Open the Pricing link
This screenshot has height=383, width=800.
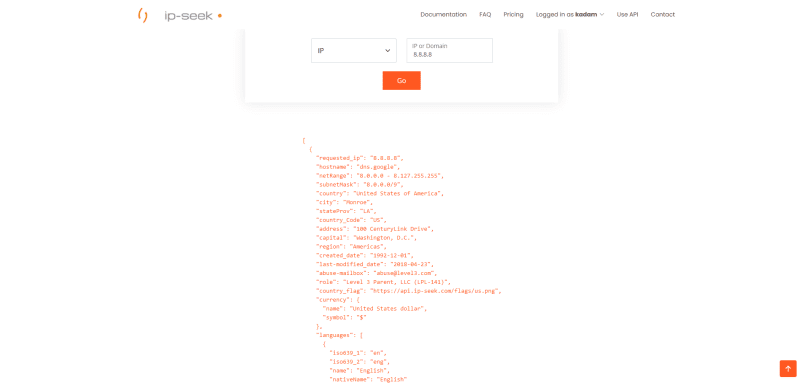point(513,15)
